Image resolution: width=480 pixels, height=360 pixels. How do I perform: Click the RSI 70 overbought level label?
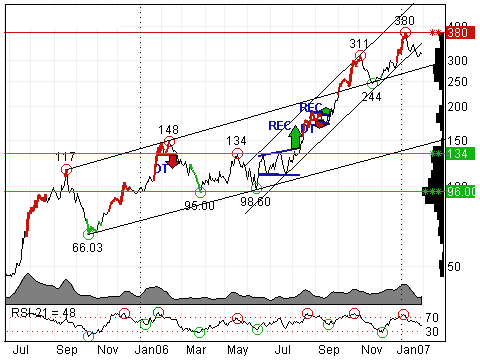[x=432, y=318]
